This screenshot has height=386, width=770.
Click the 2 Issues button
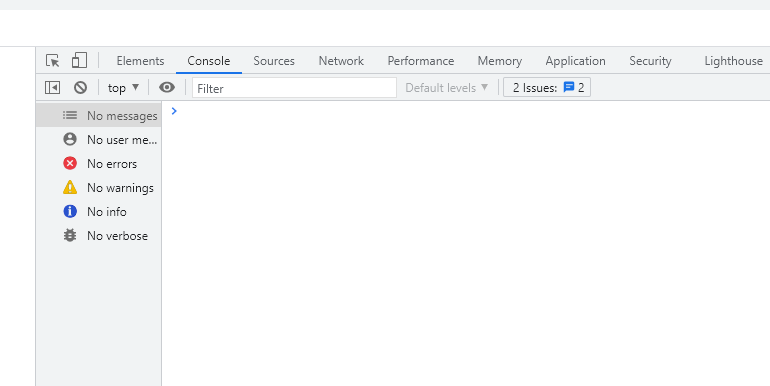(x=547, y=87)
